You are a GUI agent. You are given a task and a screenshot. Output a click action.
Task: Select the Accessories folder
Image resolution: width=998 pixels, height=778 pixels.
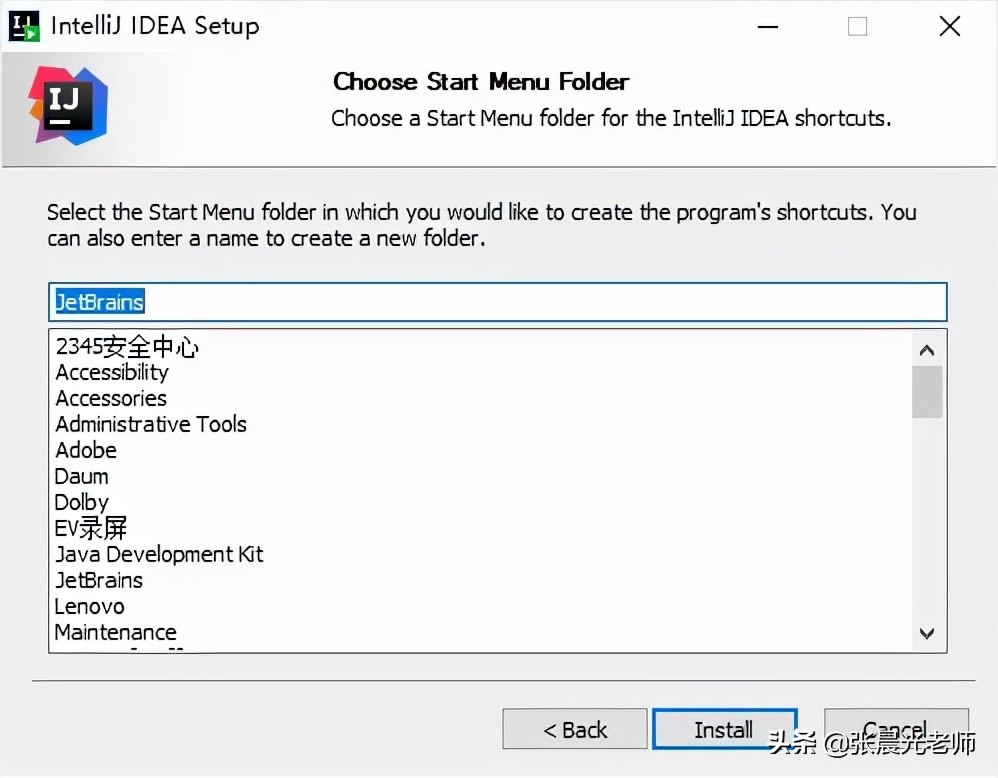111,398
